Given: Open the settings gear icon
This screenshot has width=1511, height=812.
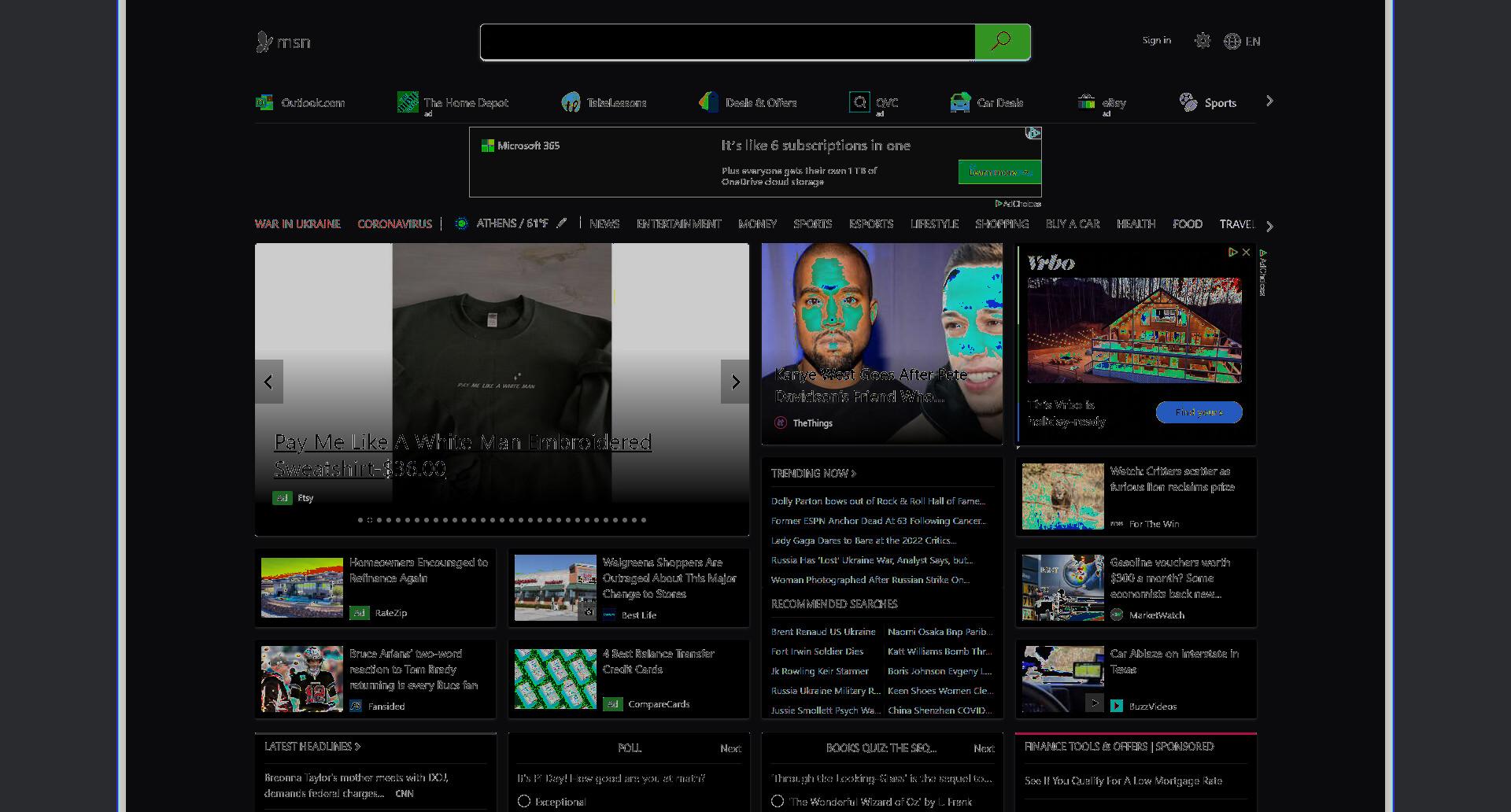Looking at the screenshot, I should pyautogui.click(x=1202, y=41).
